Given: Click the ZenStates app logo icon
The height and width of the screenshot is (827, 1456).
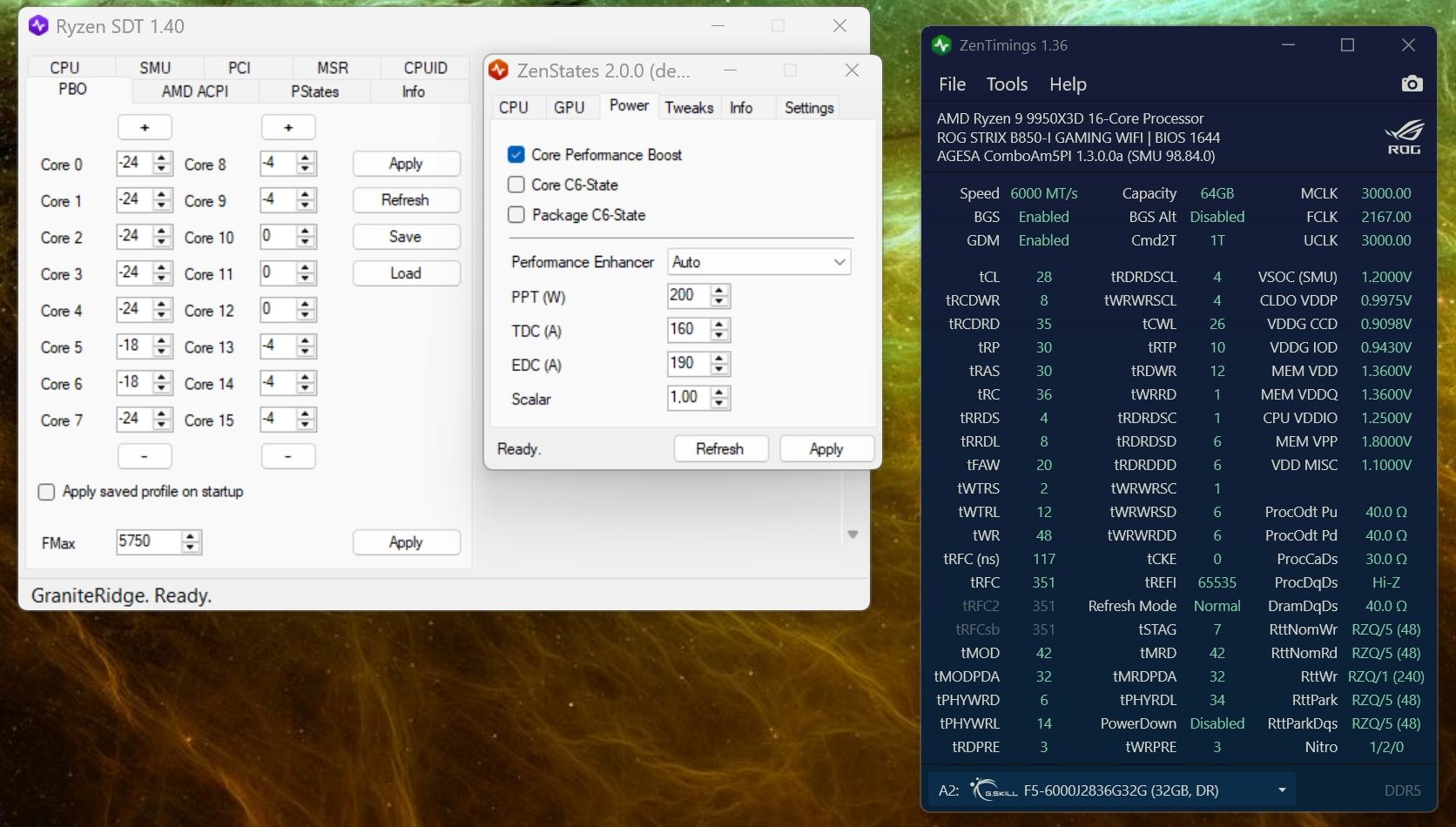Looking at the screenshot, I should pos(499,71).
